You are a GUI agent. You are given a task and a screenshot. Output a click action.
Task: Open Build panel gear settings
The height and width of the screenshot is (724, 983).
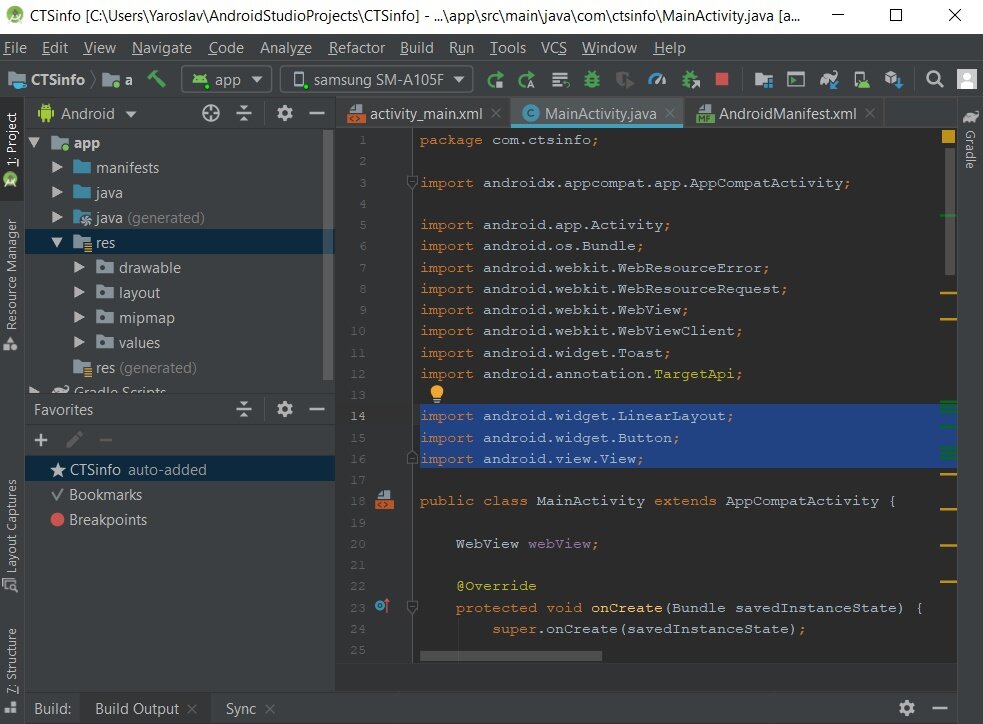point(907,708)
